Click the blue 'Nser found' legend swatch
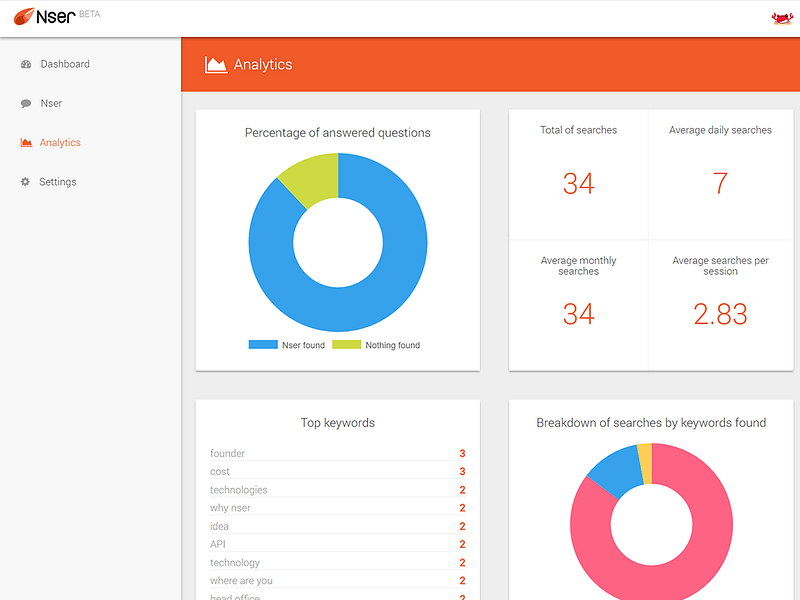800x600 pixels. [x=263, y=344]
